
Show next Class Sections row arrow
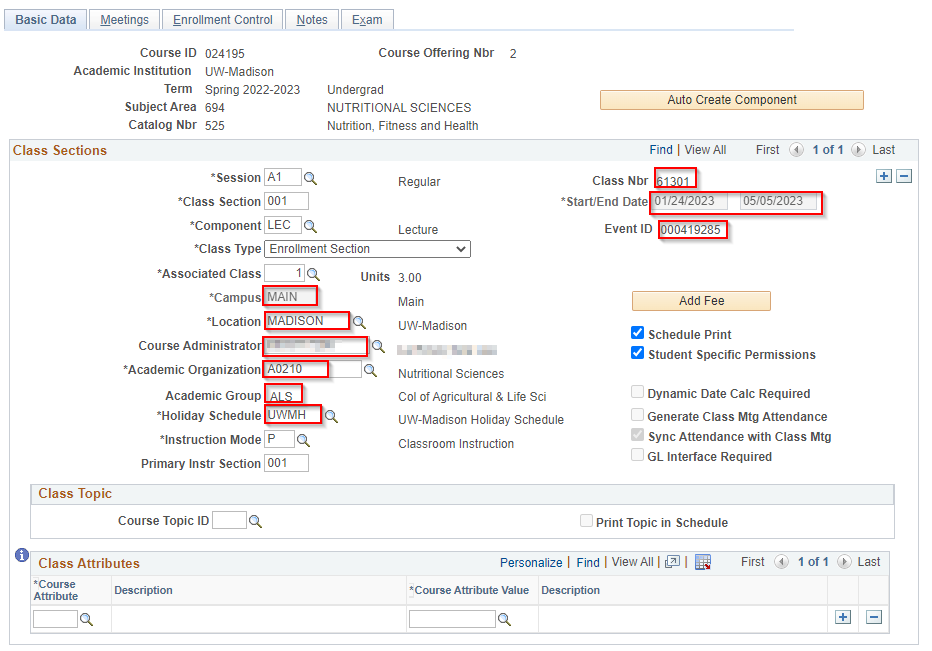tap(858, 150)
